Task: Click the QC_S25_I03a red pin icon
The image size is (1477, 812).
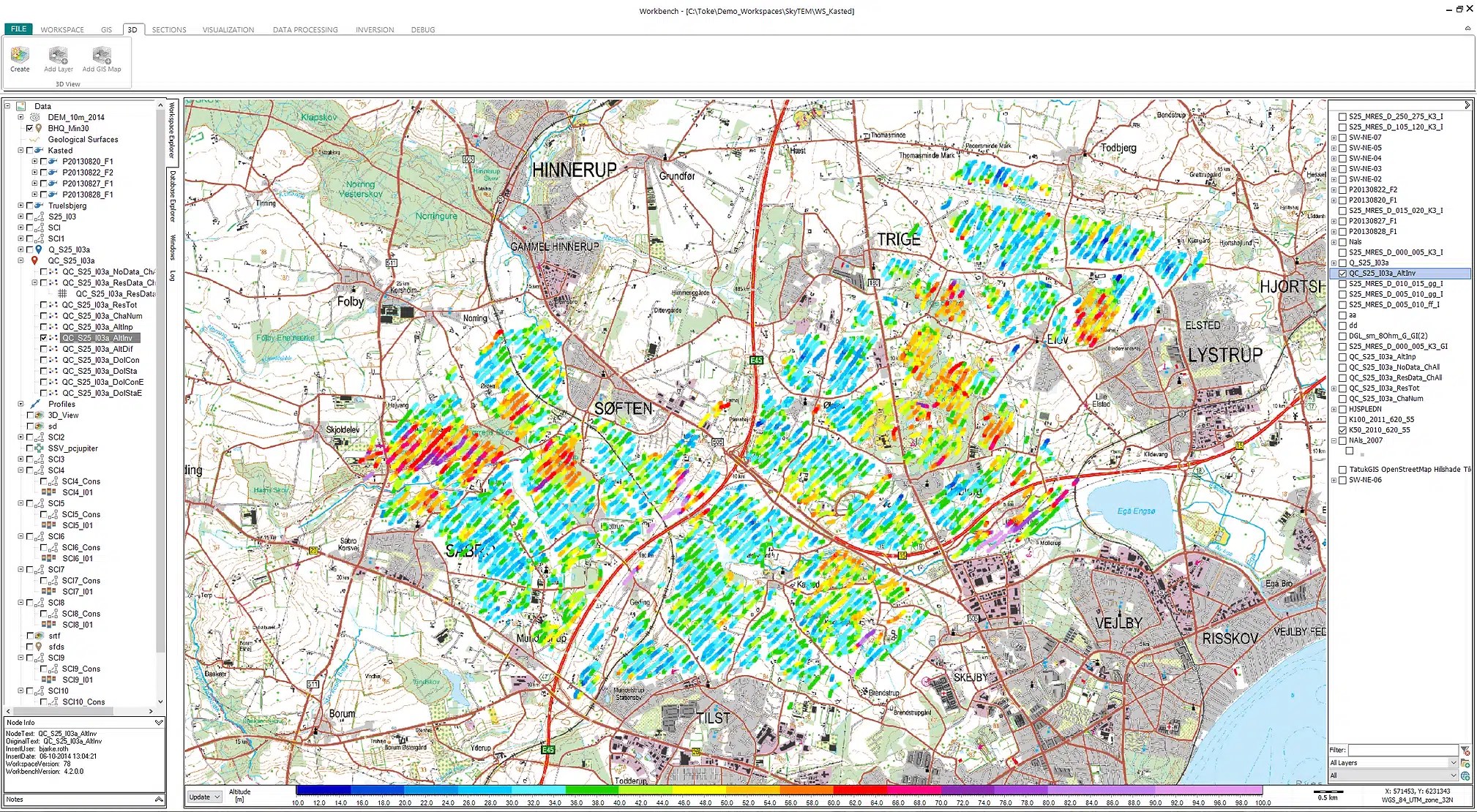Action: click(34, 260)
